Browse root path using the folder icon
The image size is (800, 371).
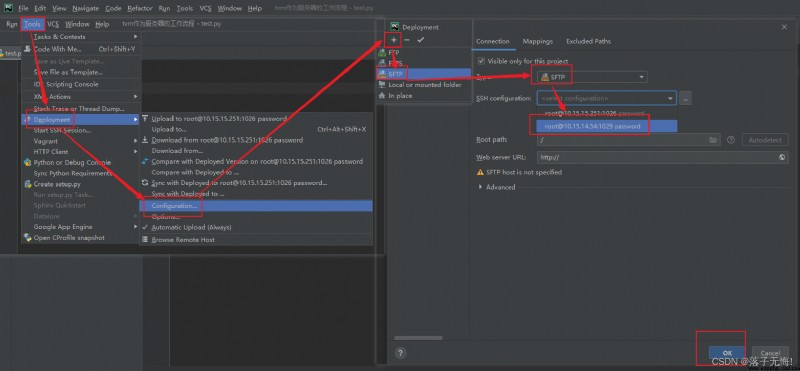[x=713, y=140]
